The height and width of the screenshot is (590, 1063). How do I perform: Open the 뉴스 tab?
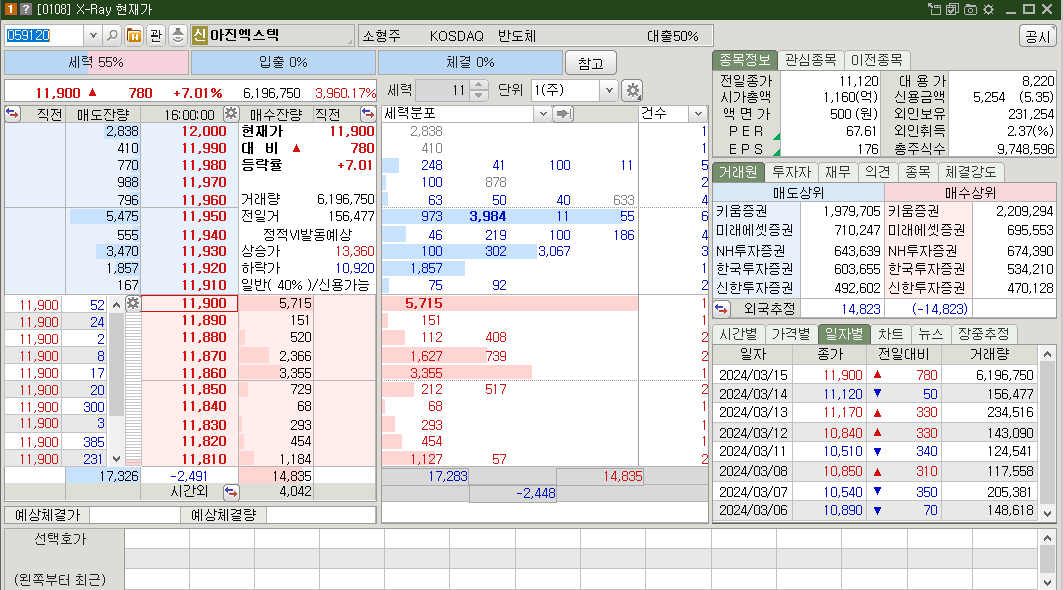pos(930,334)
